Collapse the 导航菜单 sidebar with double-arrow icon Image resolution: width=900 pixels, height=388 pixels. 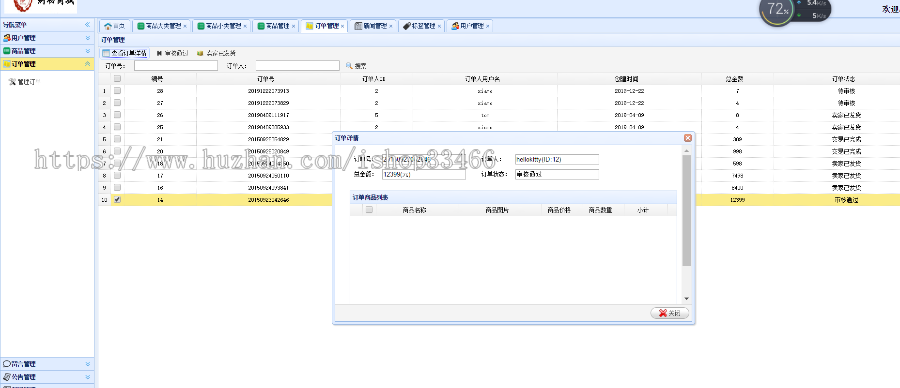pyautogui.click(x=87, y=25)
